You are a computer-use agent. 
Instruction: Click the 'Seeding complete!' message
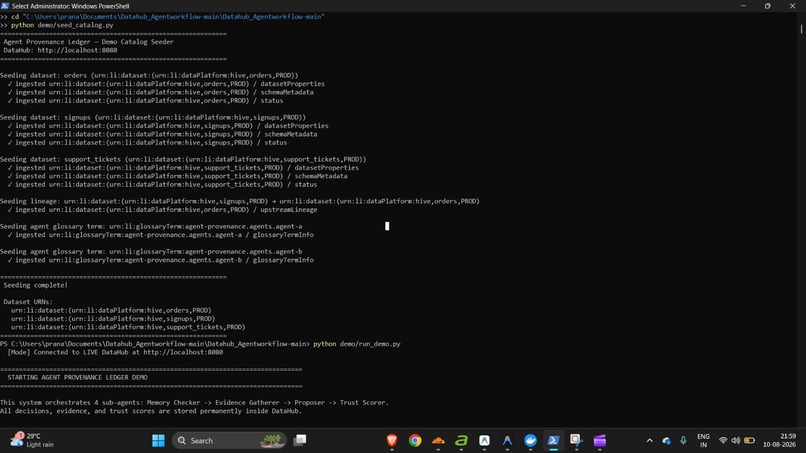(35, 285)
